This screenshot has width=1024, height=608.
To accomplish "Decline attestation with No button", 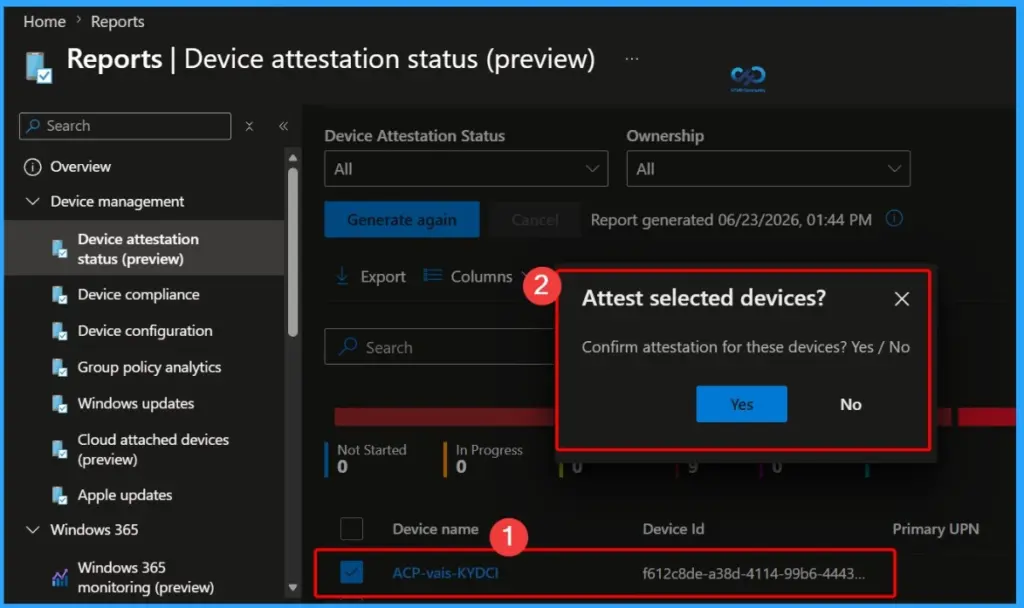I will [850, 404].
